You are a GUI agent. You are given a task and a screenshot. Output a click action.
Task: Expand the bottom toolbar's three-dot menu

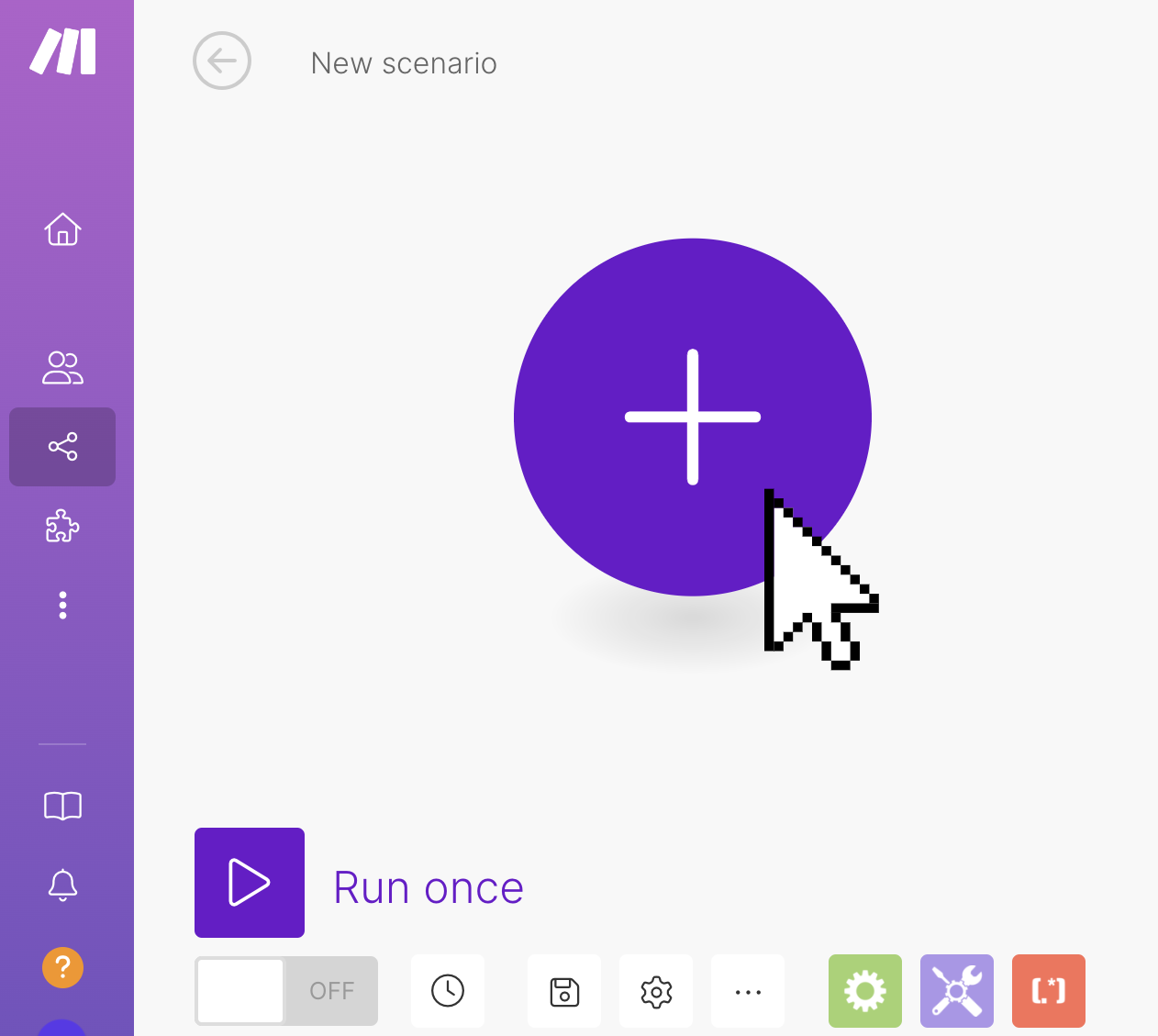(x=748, y=992)
